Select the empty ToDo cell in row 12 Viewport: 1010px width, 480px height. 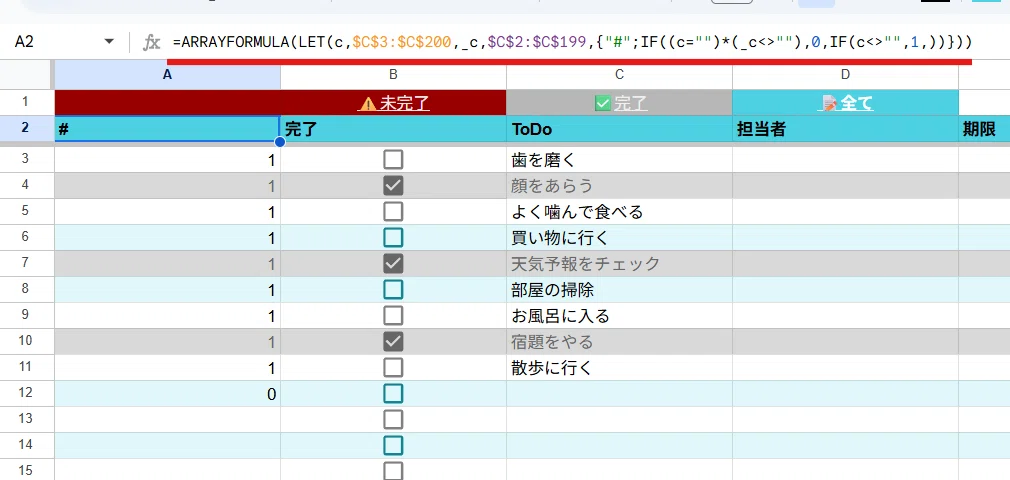click(620, 394)
